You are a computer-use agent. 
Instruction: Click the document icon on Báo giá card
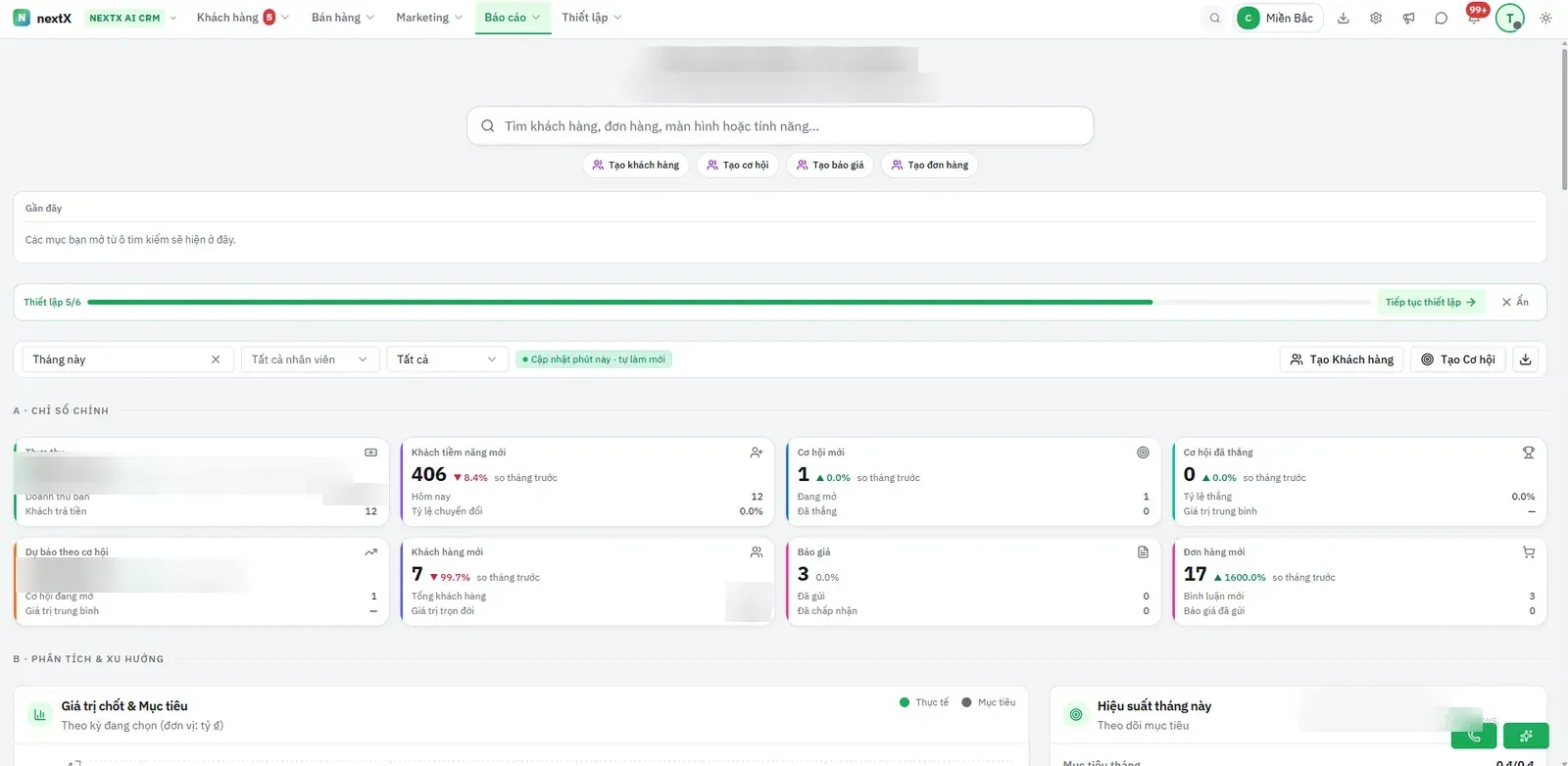tap(1143, 552)
